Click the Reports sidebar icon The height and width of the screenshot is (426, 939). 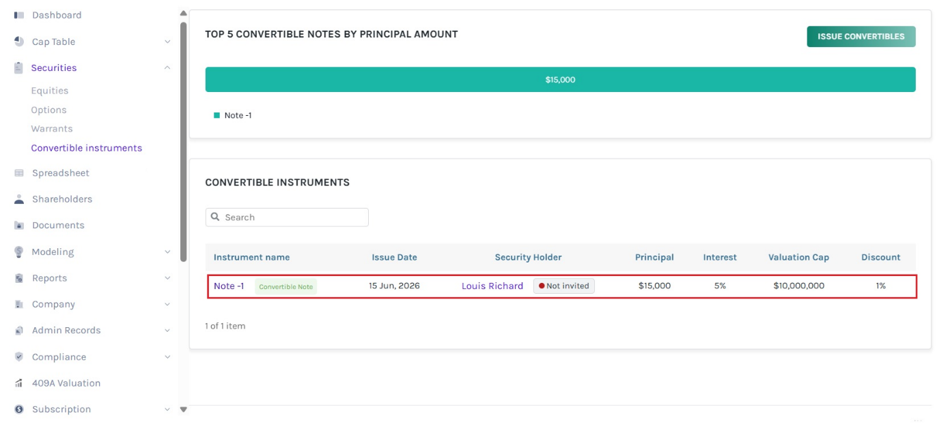pos(19,278)
